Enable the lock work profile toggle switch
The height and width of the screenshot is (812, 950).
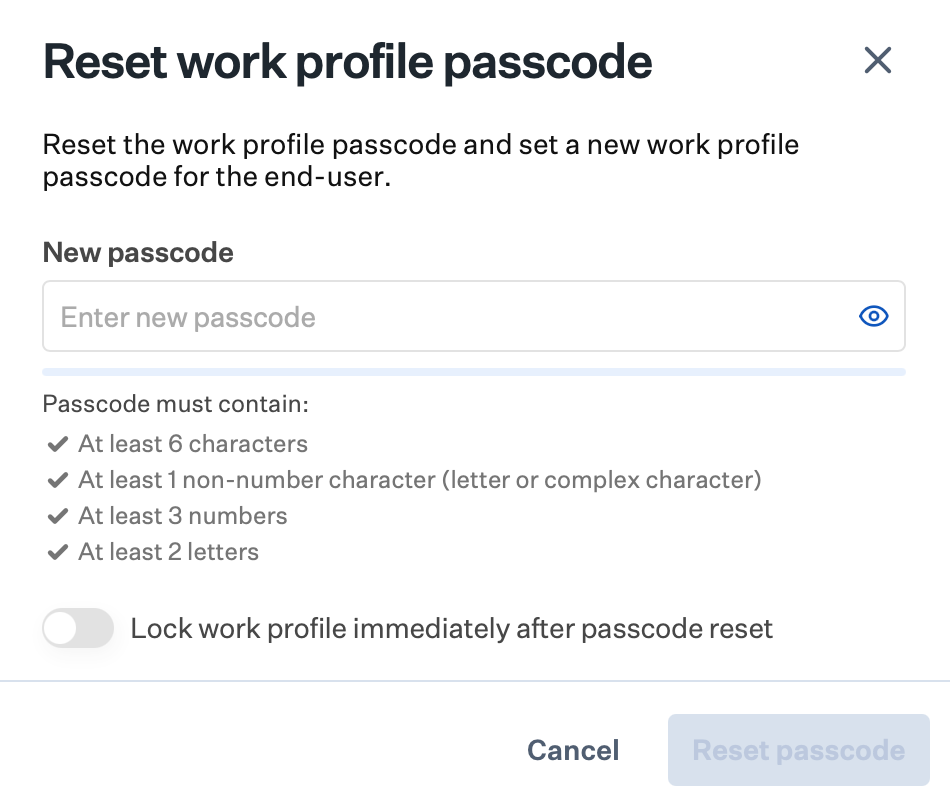(78, 629)
